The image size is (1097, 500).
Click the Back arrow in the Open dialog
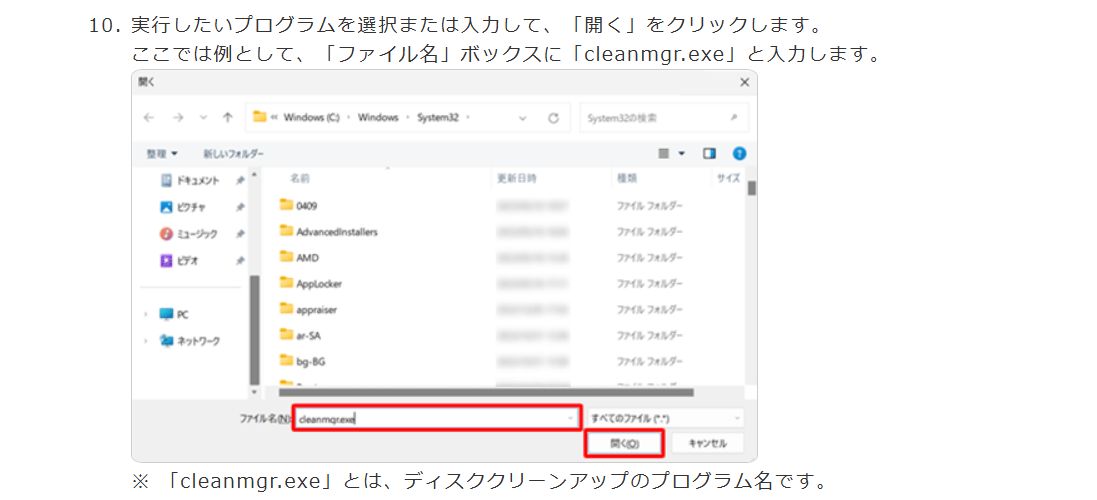148,118
